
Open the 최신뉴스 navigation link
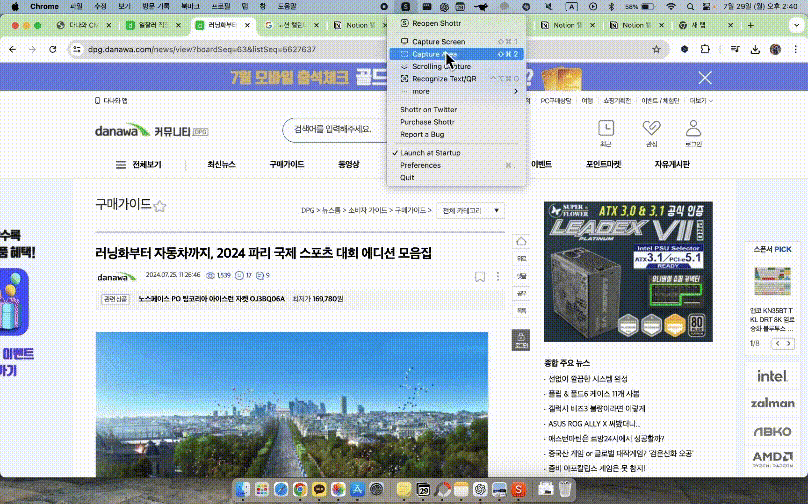point(221,163)
